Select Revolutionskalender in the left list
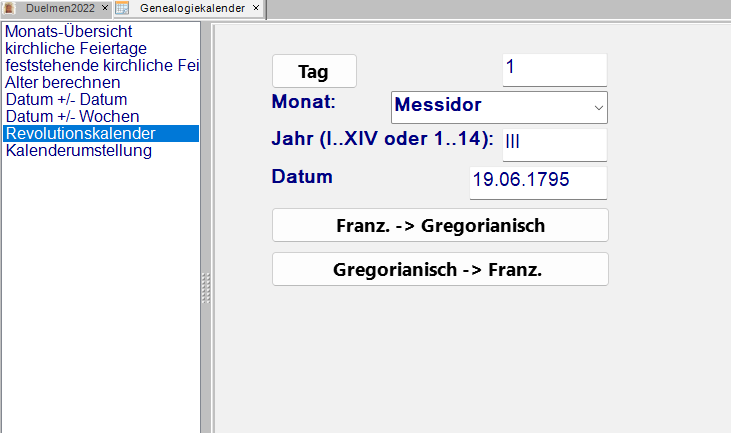The width and height of the screenshot is (731, 433). 80,134
